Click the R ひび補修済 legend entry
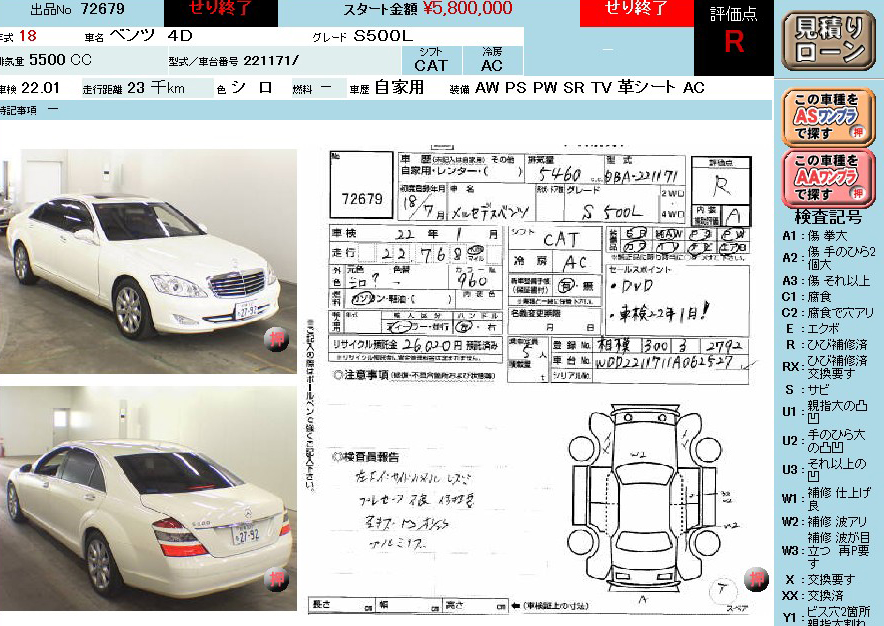The width and height of the screenshot is (884, 626). pos(826,345)
